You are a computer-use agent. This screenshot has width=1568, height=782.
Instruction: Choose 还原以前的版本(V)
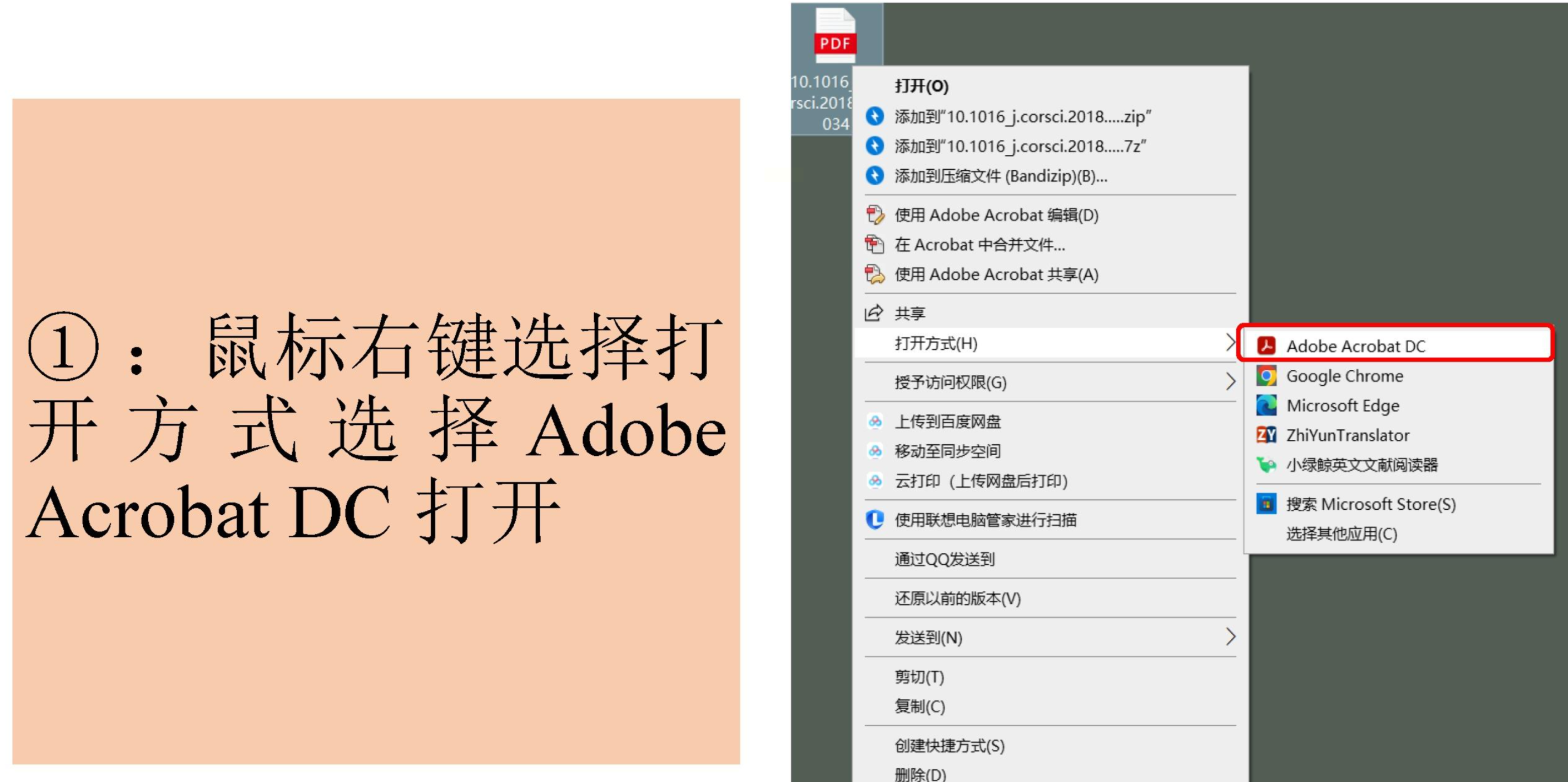click(x=1051, y=598)
